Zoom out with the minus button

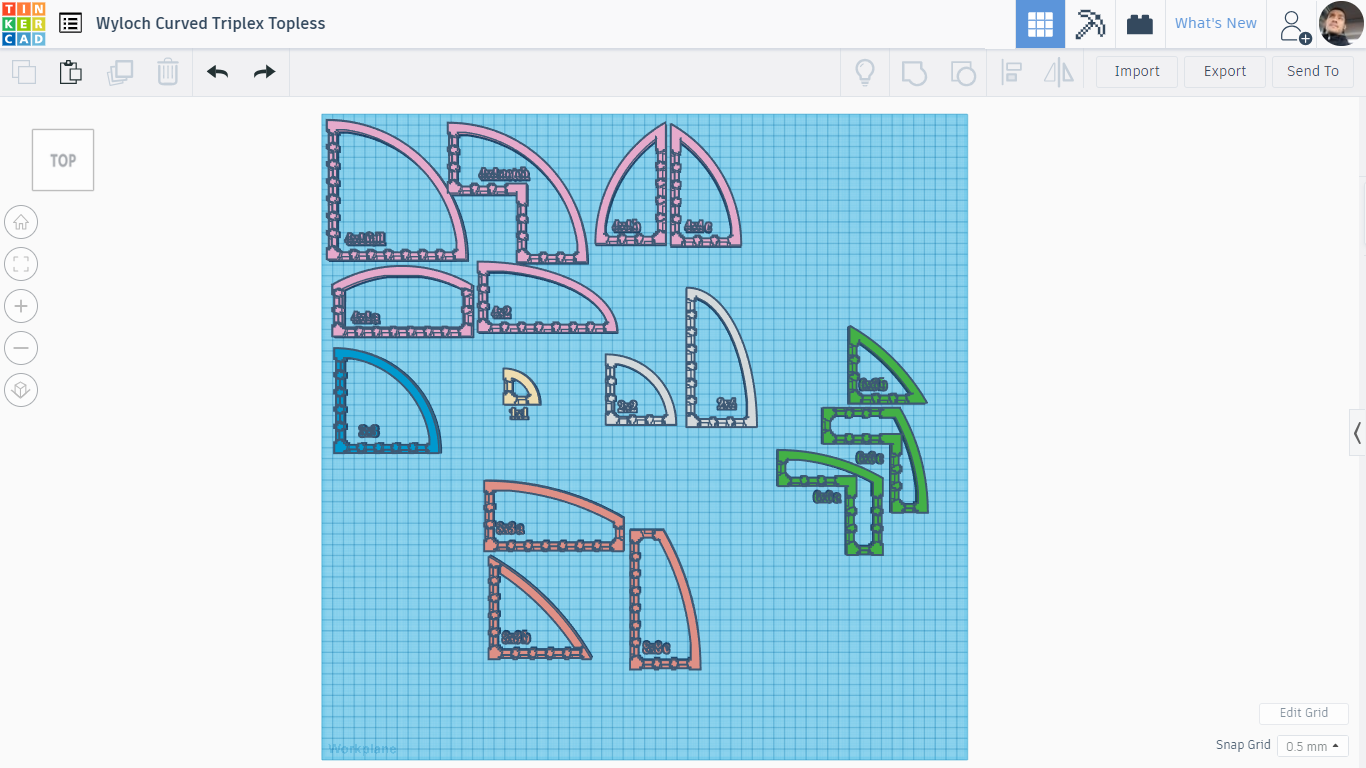21,348
